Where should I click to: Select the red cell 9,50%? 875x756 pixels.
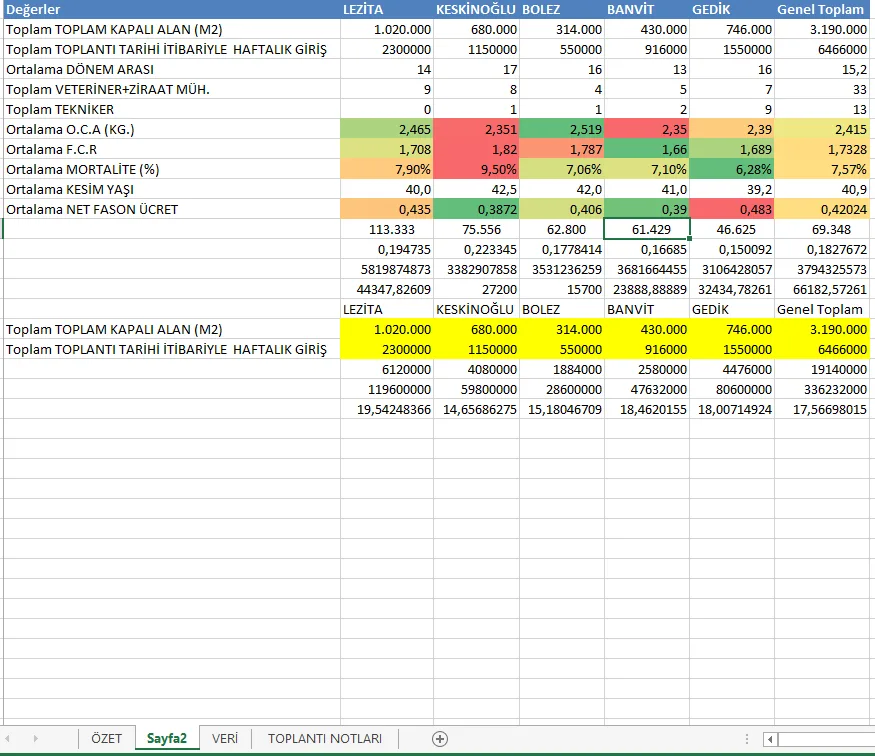476,170
